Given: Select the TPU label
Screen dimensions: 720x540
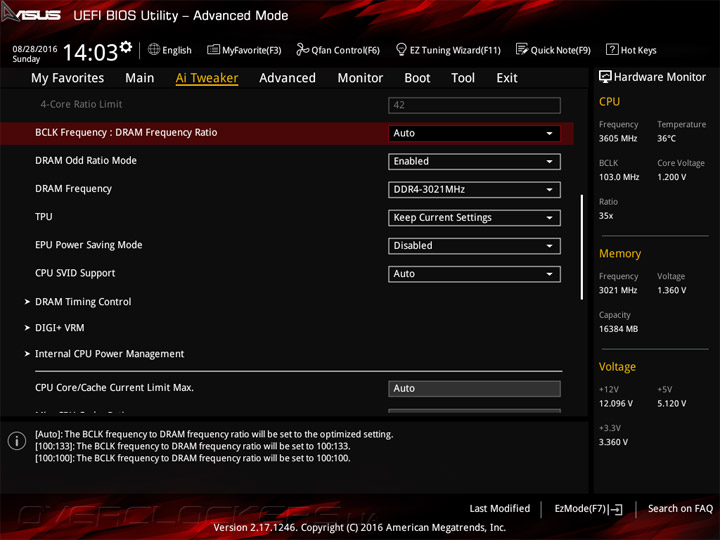Looking at the screenshot, I should (44, 217).
